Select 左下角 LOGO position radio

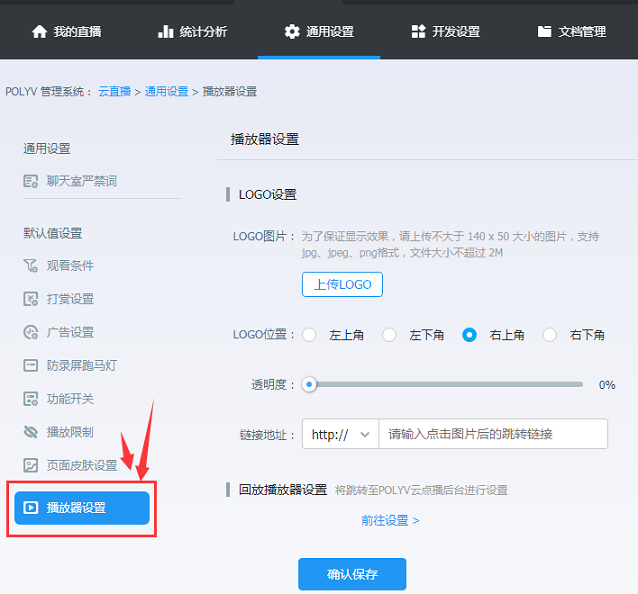point(390,335)
